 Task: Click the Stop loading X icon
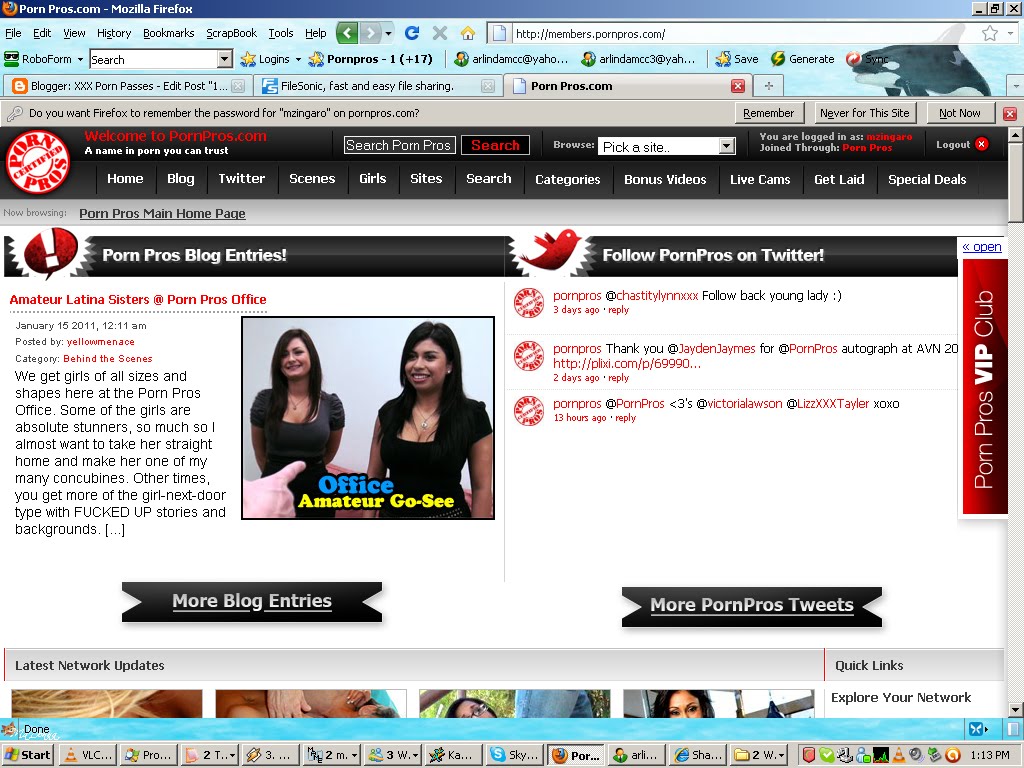pyautogui.click(x=440, y=33)
